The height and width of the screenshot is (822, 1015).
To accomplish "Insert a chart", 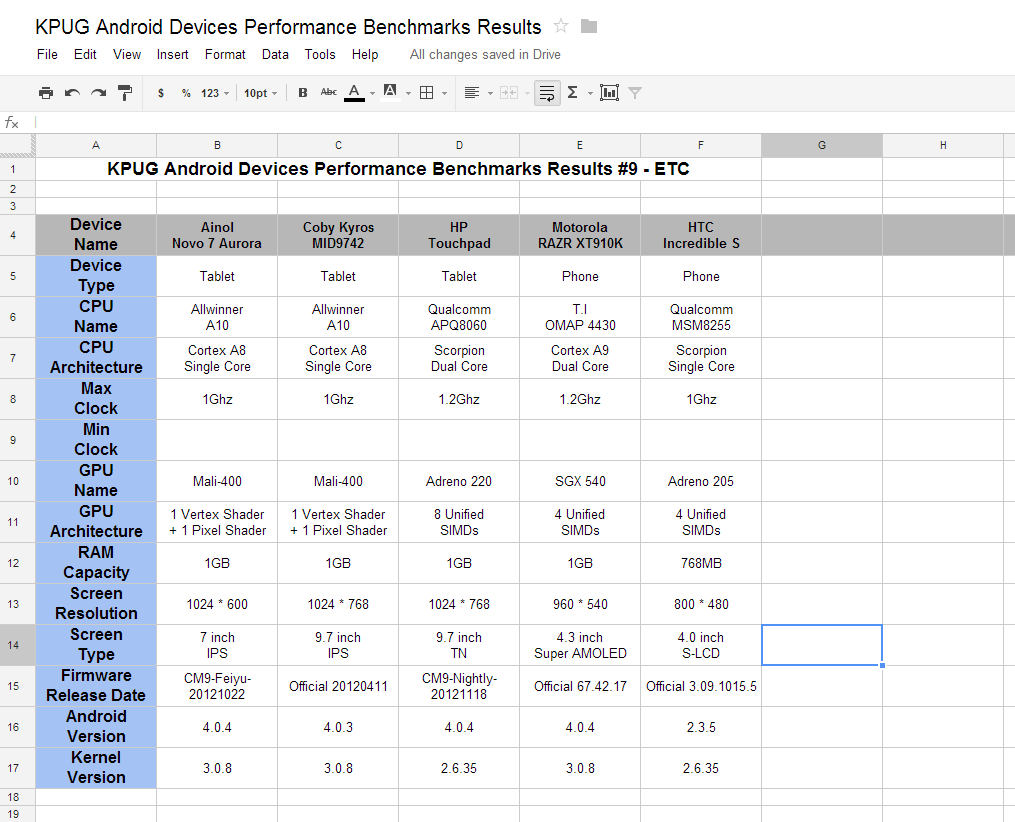I will coord(609,93).
